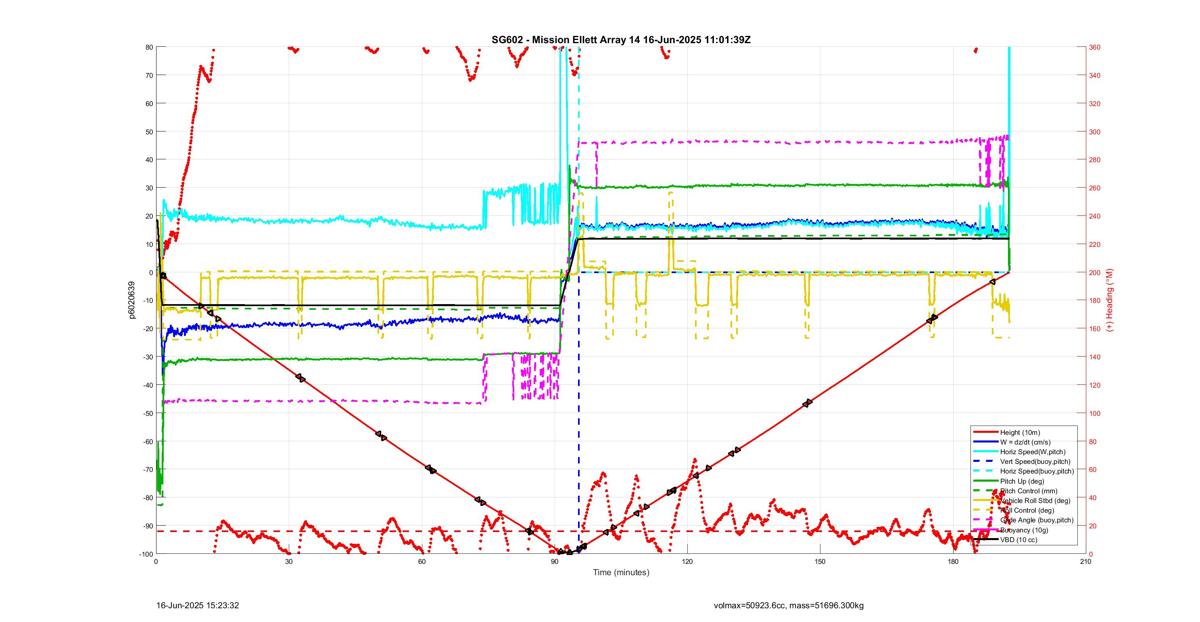1200x622 pixels.
Task: Click the 340 tick on the heading axis
Action: click(1096, 75)
